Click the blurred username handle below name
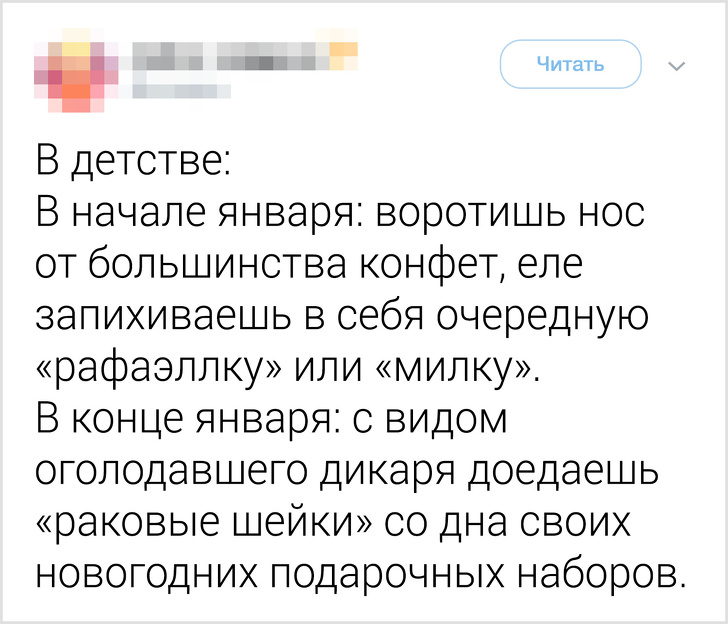This screenshot has width=728, height=624. tap(182, 92)
